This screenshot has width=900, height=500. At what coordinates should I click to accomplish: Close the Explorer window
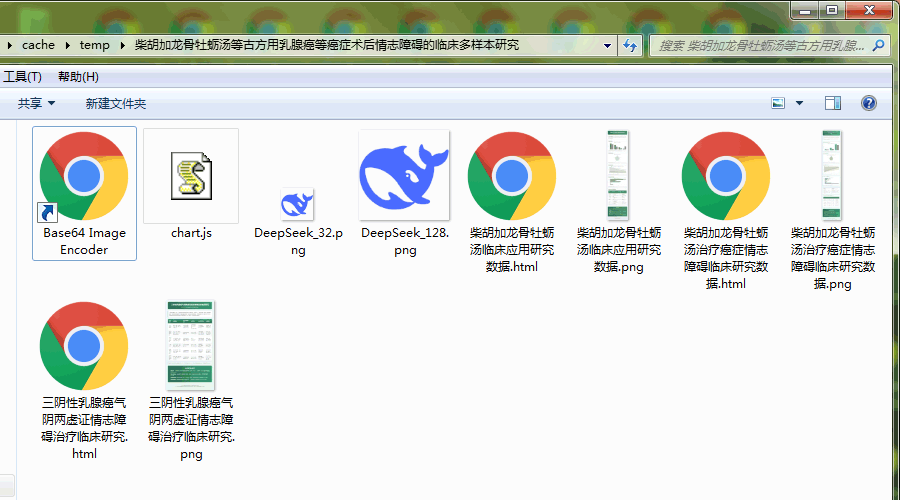(x=868, y=10)
